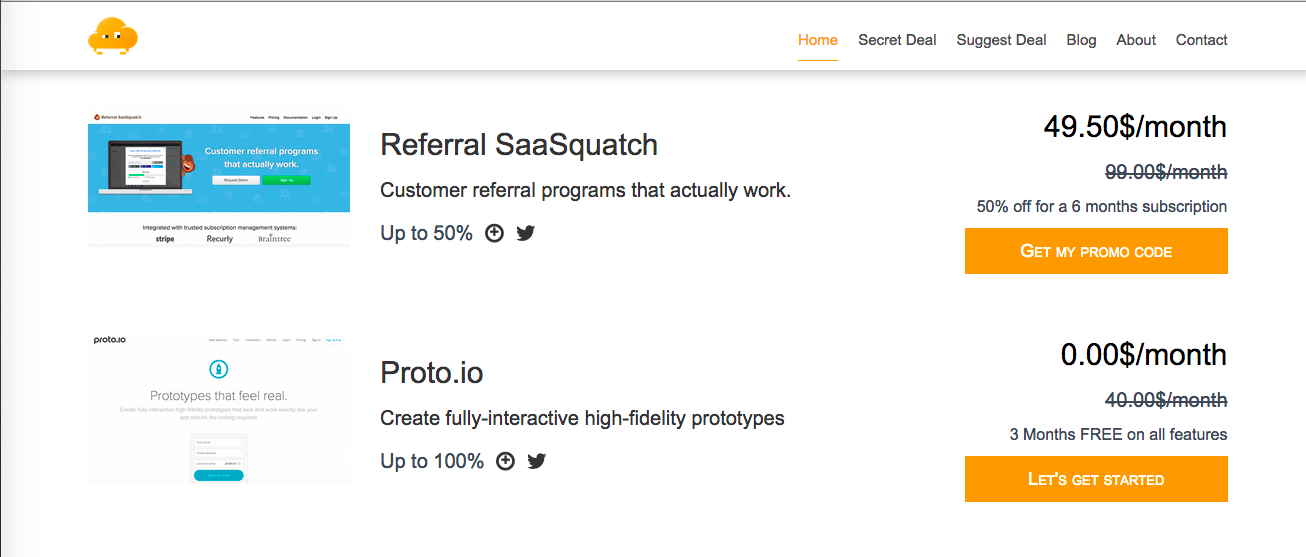Open the Referral SaaSquatch title link

[519, 145]
